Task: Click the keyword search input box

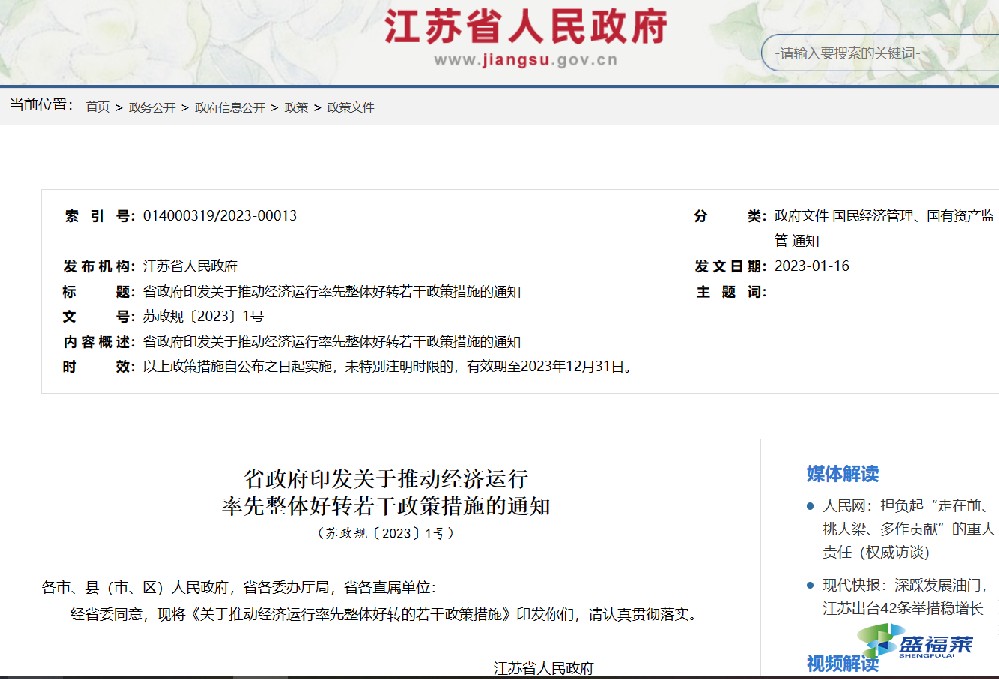Action: point(870,57)
